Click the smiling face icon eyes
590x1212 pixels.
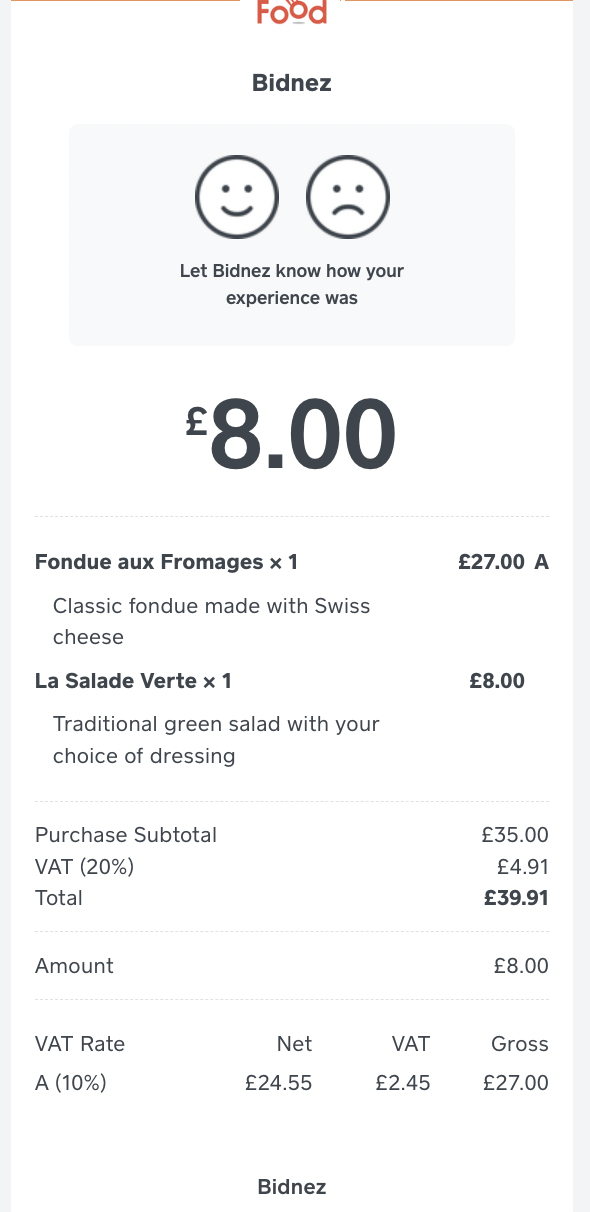click(x=237, y=188)
